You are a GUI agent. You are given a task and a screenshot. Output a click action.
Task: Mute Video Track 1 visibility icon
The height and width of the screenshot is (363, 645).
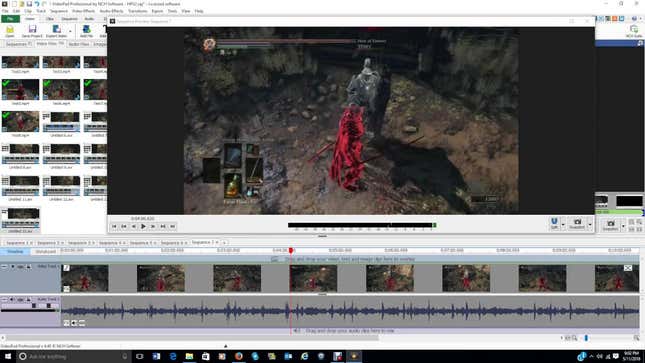coord(13,267)
